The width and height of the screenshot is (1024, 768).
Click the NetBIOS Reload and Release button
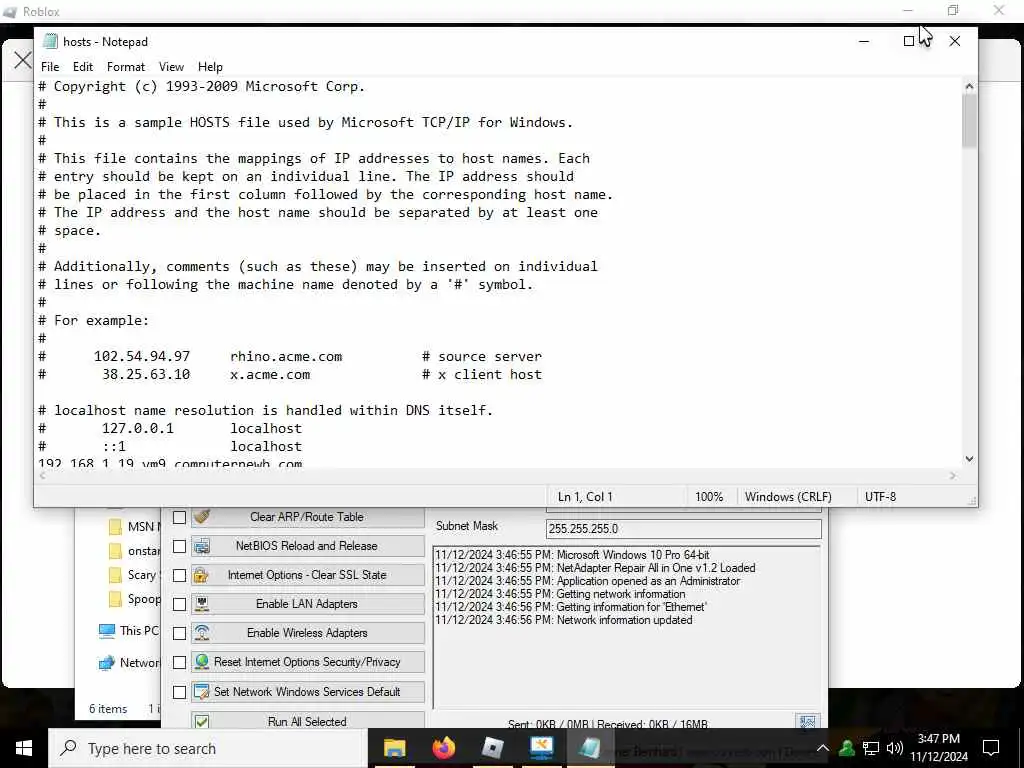tap(308, 546)
